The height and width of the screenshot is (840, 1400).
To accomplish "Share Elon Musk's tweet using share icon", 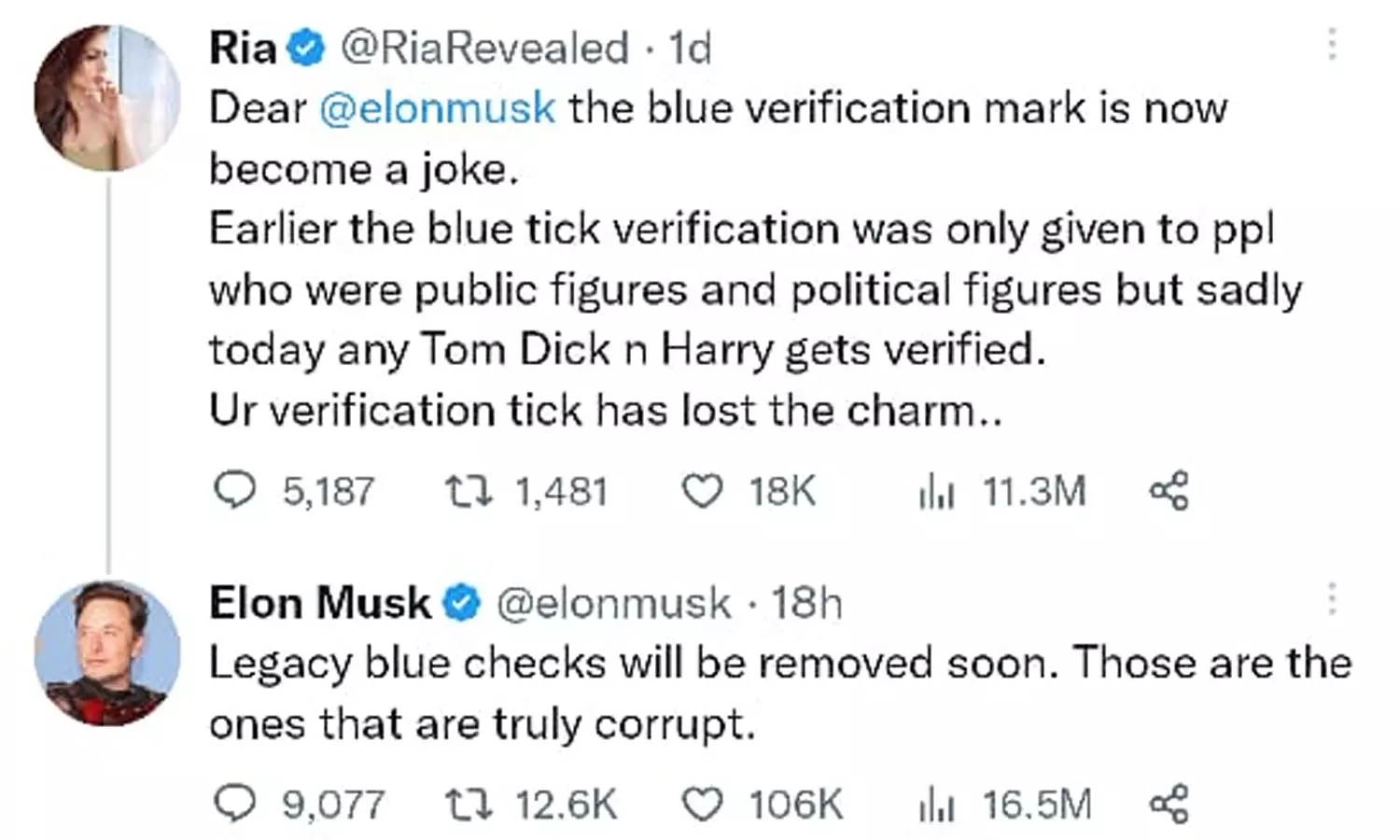I will [x=1169, y=804].
